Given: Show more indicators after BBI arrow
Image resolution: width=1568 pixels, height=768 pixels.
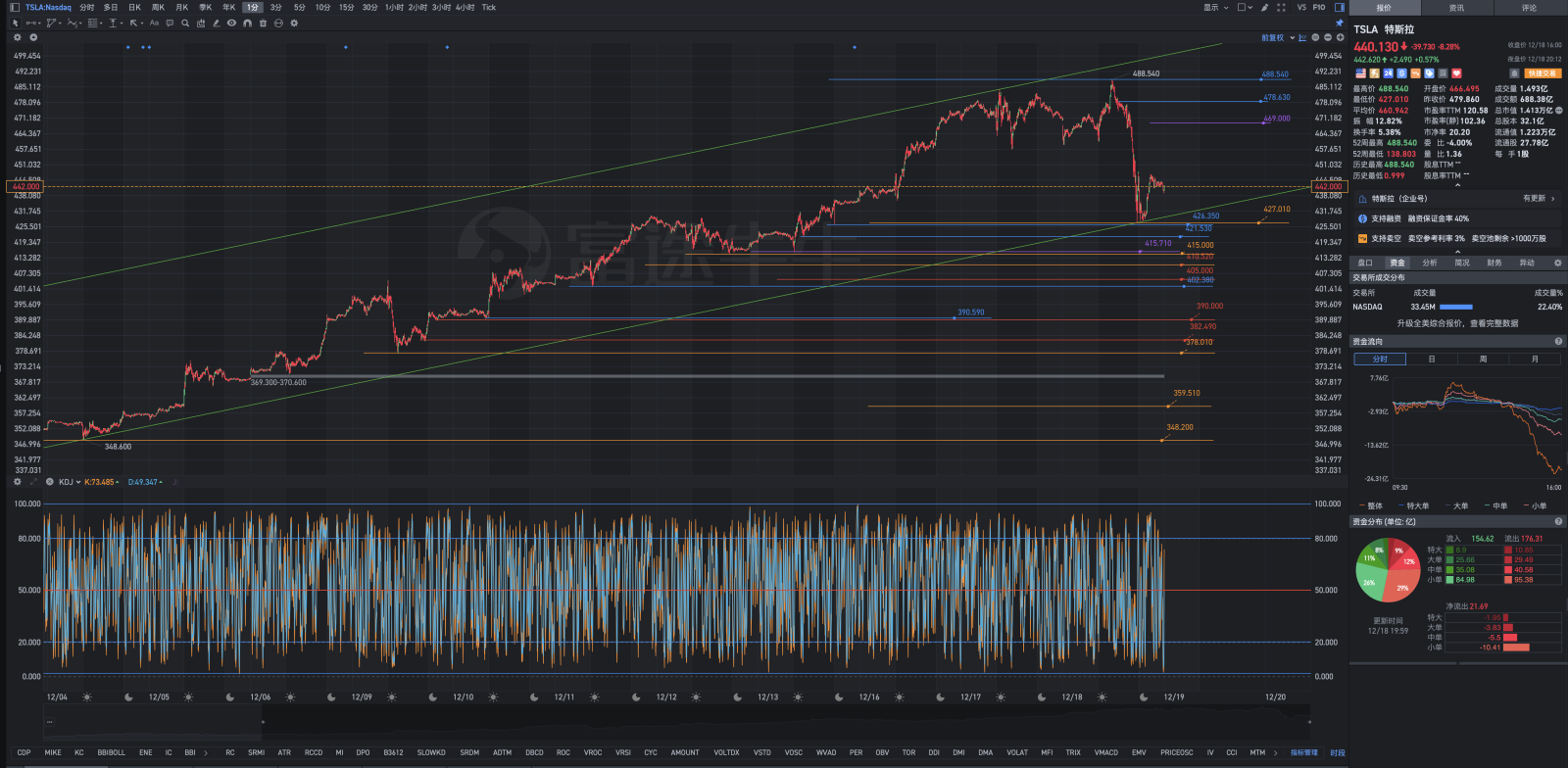Looking at the screenshot, I should (207, 752).
